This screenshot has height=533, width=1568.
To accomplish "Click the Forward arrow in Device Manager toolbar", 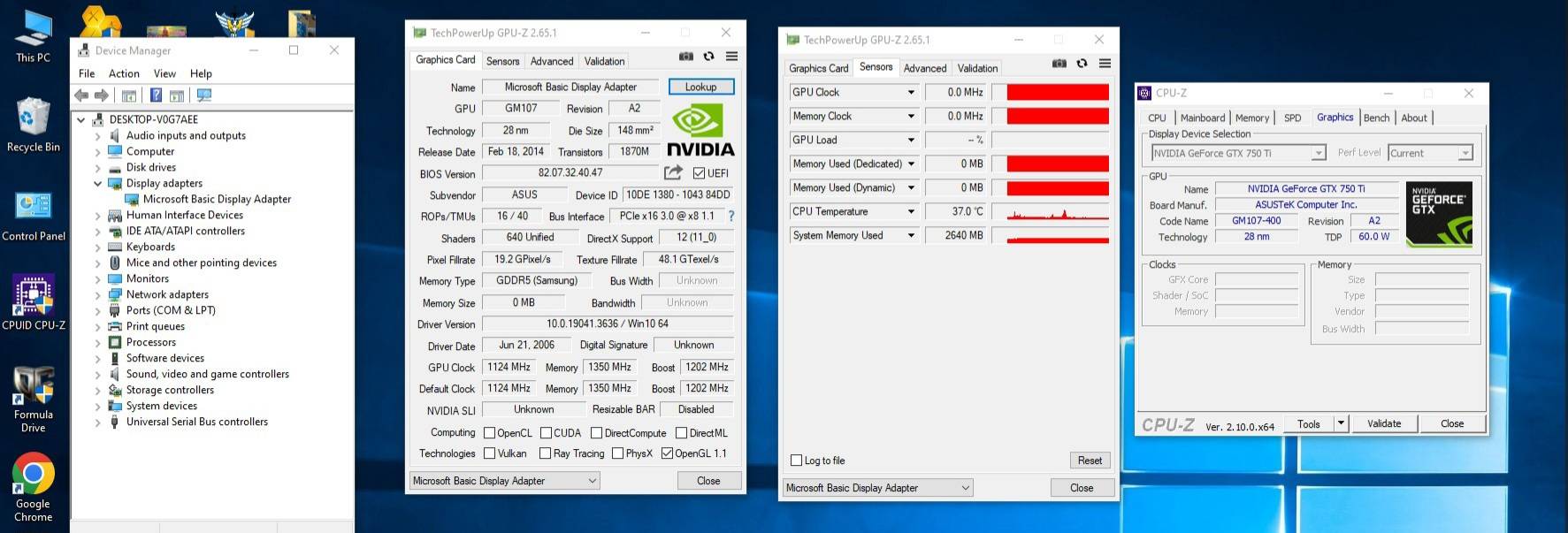I will click(x=102, y=95).
